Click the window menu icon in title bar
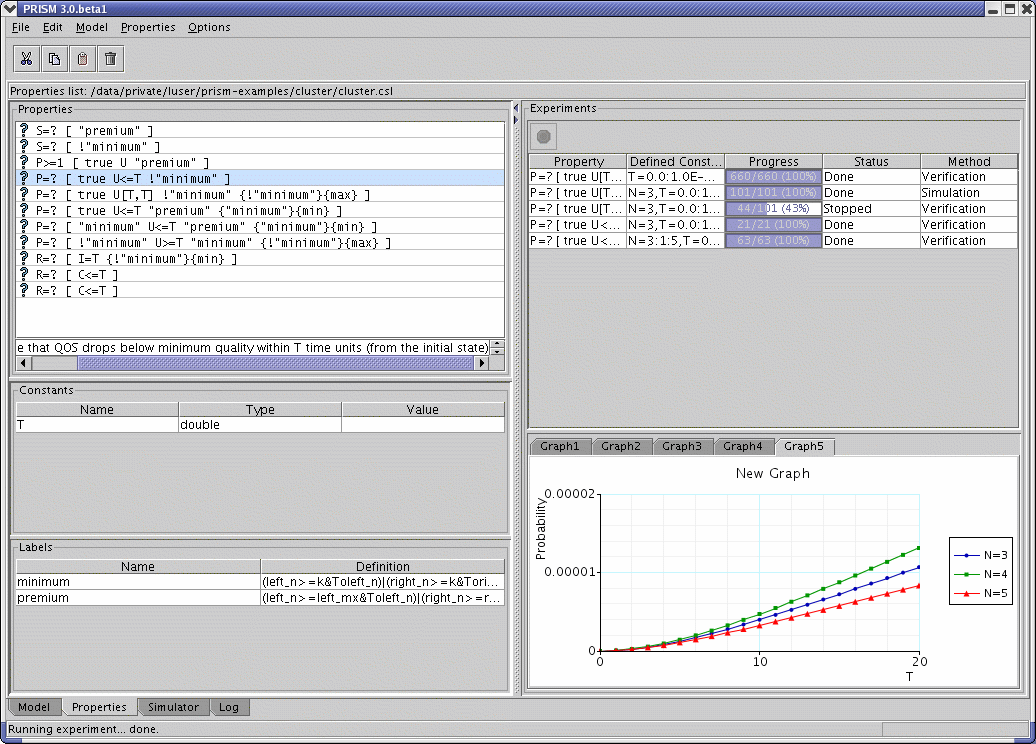This screenshot has width=1036, height=744. click(10, 9)
